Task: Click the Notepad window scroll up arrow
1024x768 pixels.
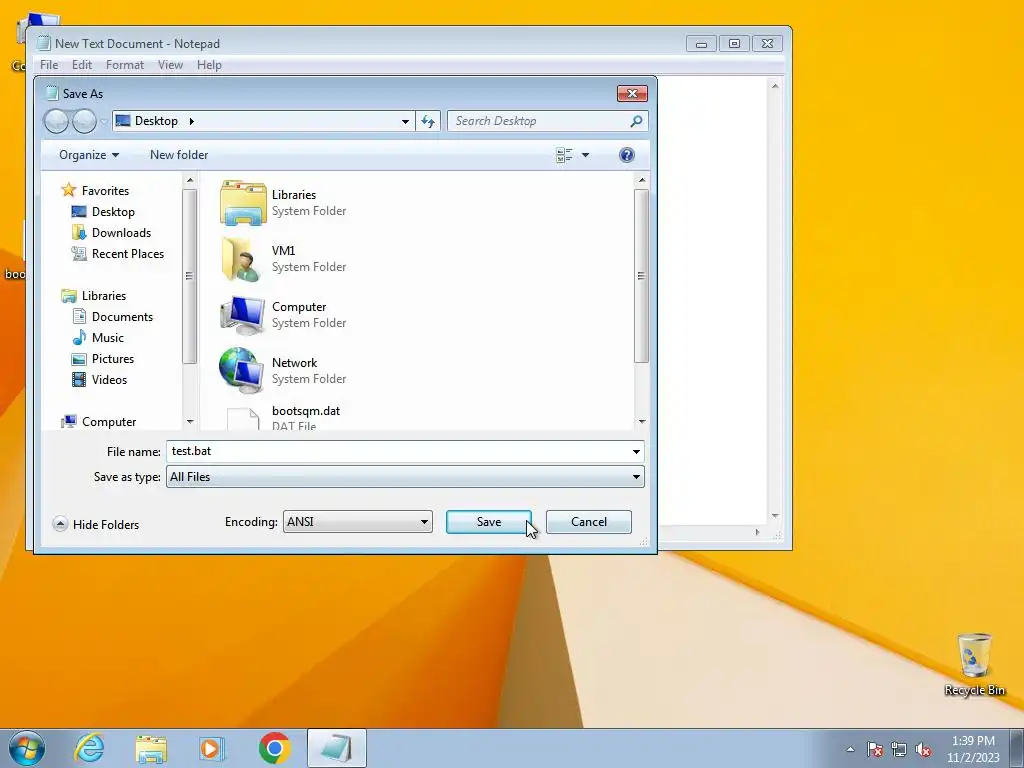Action: point(775,86)
